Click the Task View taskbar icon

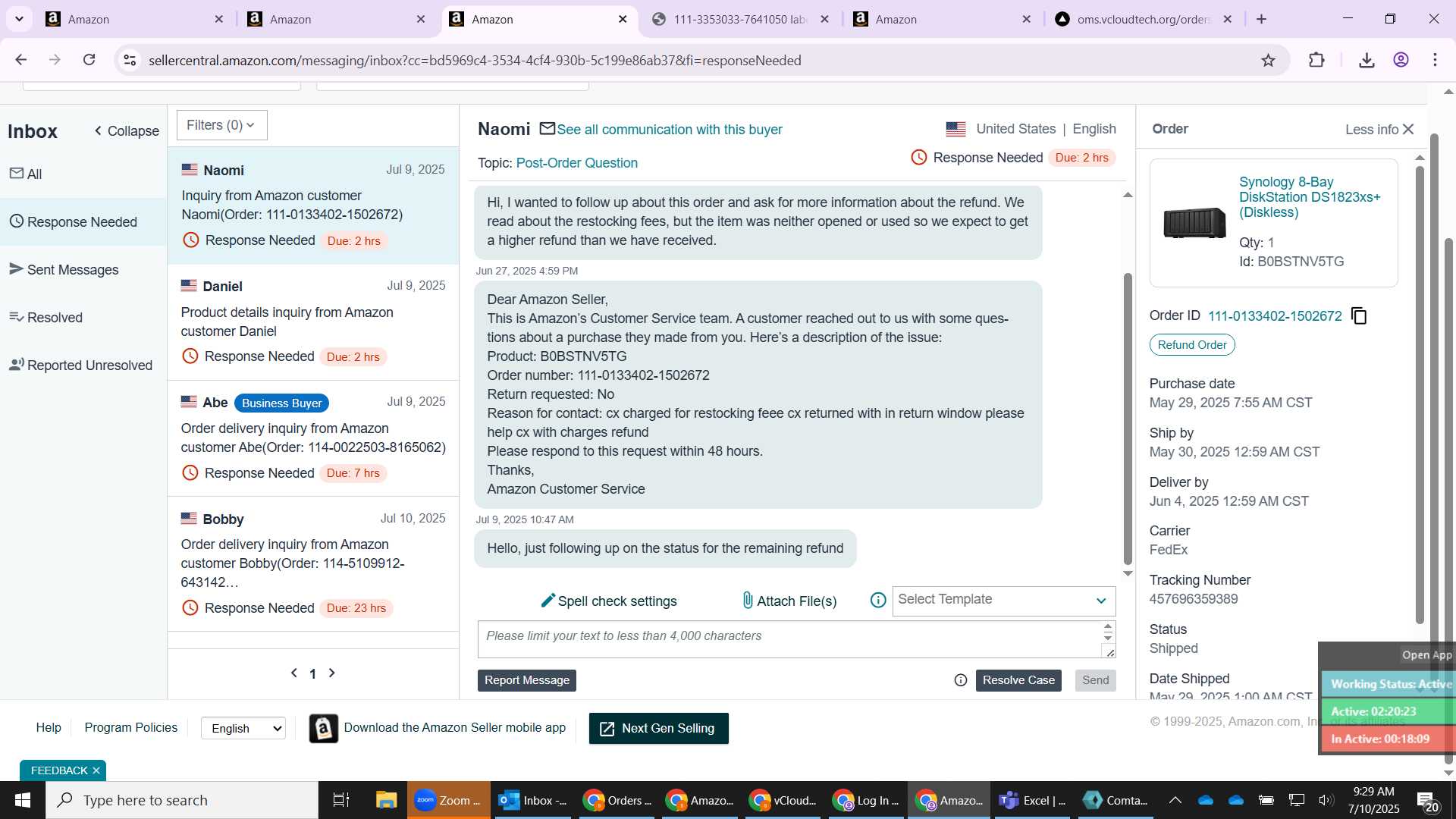coord(341,800)
